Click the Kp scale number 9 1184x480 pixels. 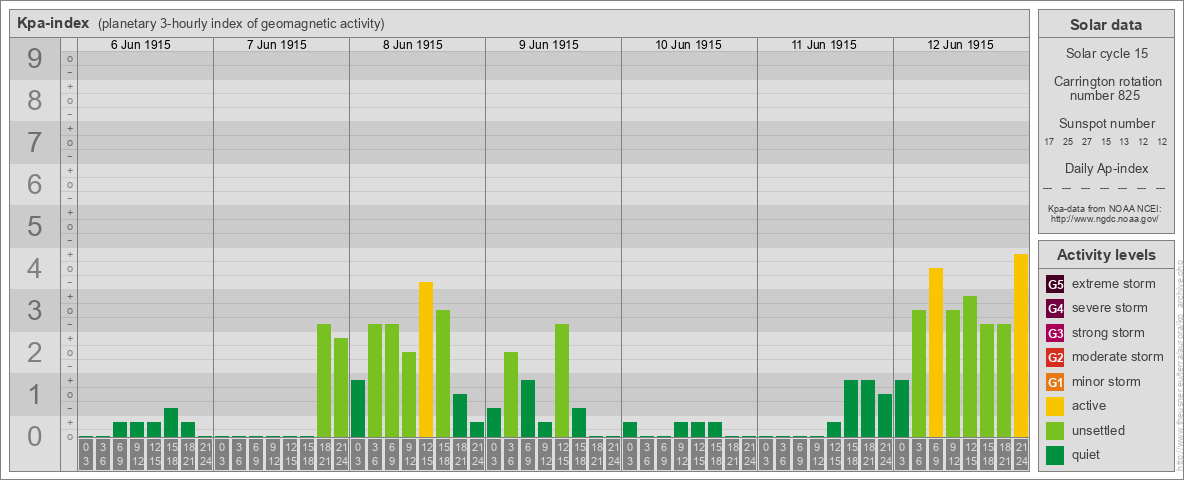click(35, 58)
